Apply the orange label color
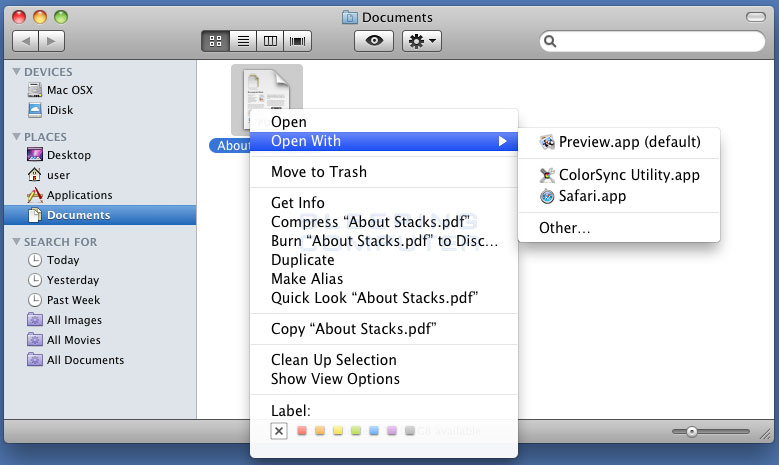779x465 pixels. coord(320,431)
